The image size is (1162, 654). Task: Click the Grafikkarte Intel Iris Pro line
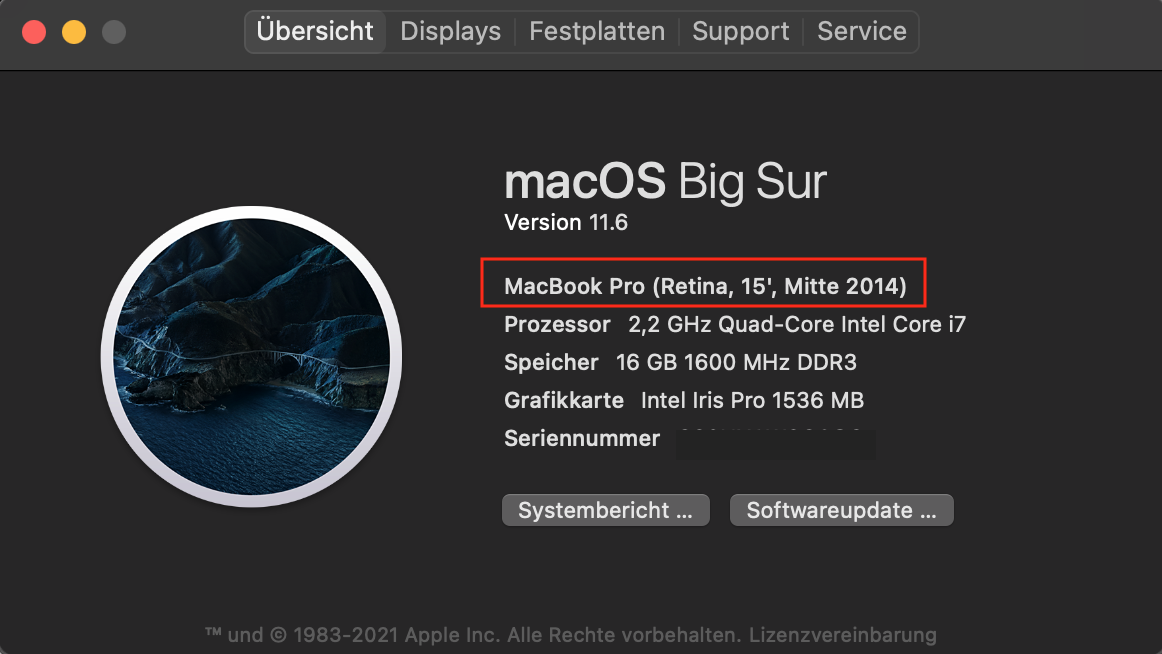click(x=684, y=401)
